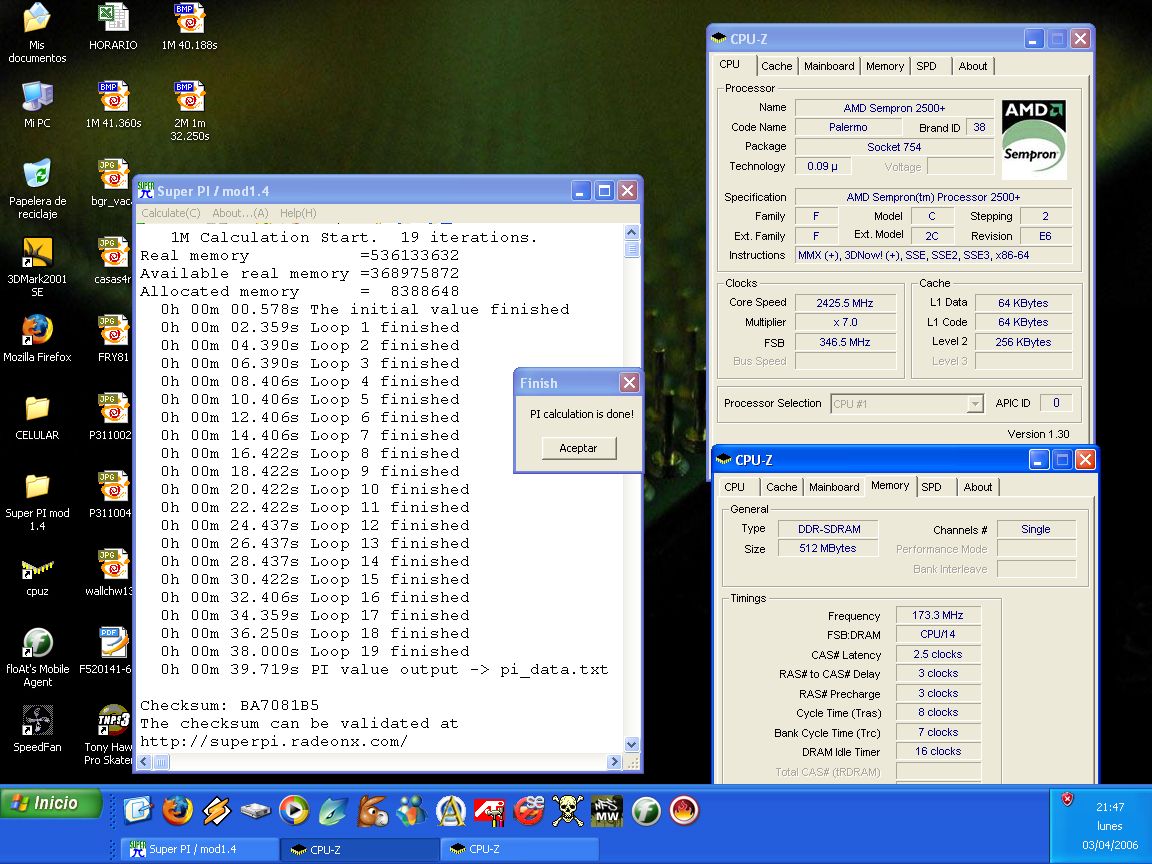Image resolution: width=1152 pixels, height=864 pixels.
Task: Launch Ad-Aware SE quick launch icon
Action: 528,811
